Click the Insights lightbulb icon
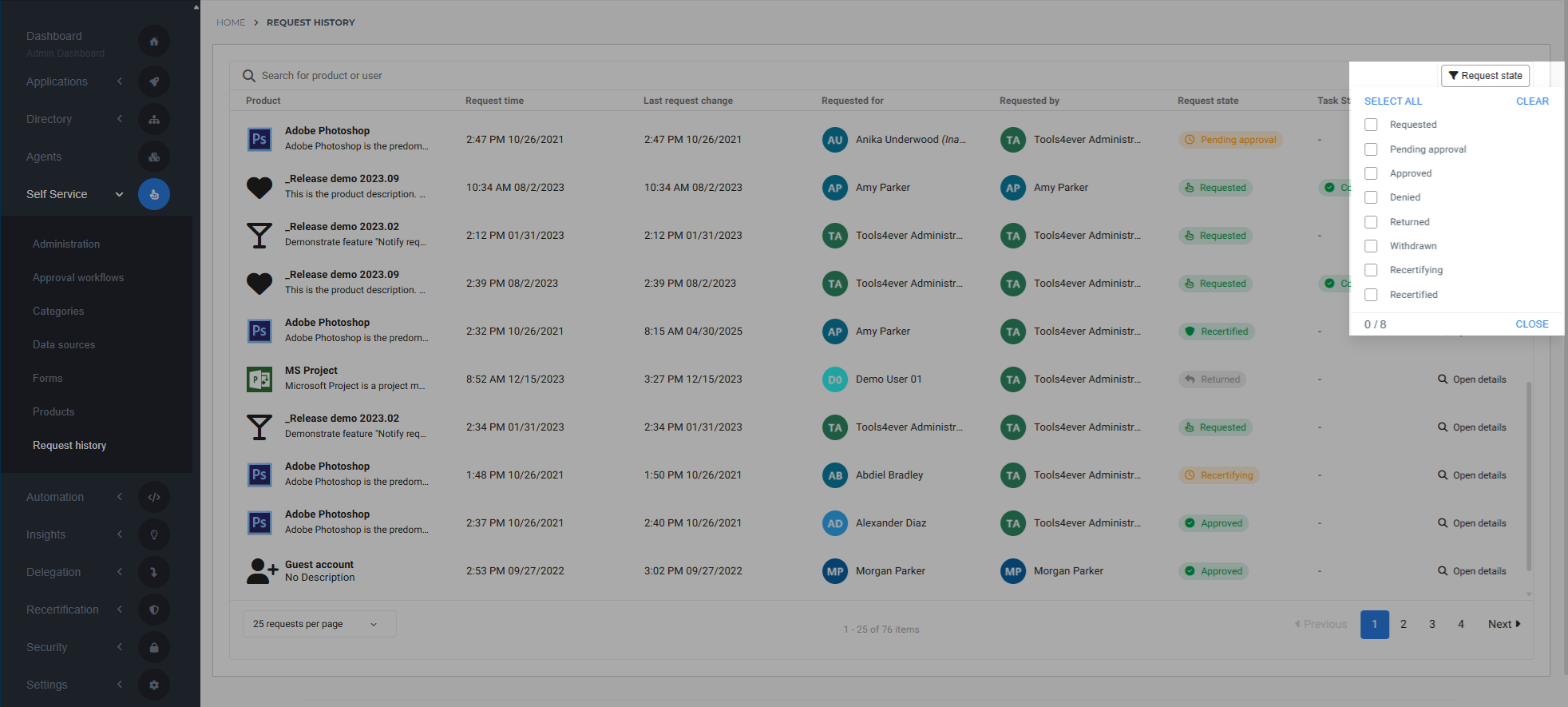Screen dimensions: 1568x707 point(154,534)
